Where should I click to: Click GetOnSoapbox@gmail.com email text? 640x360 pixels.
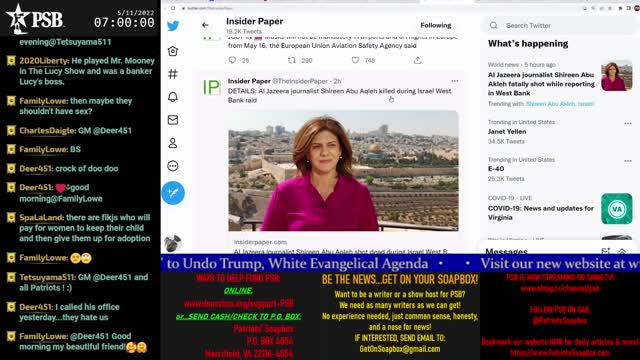point(400,349)
